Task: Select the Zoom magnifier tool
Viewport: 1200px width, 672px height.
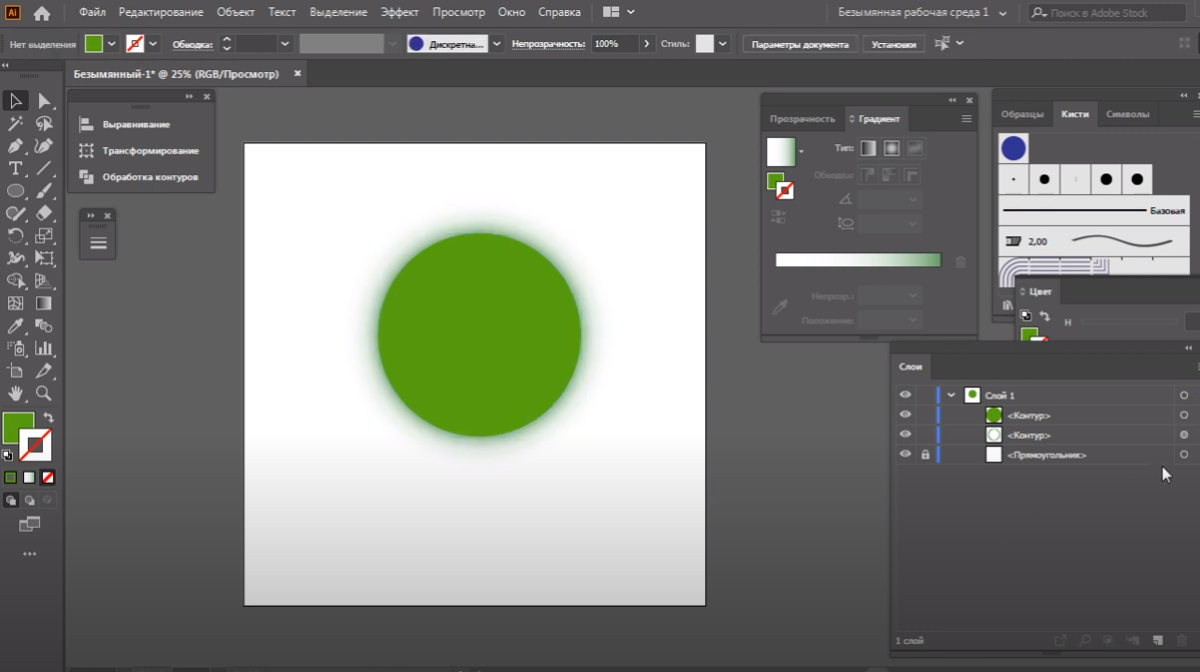Action: pyautogui.click(x=44, y=393)
